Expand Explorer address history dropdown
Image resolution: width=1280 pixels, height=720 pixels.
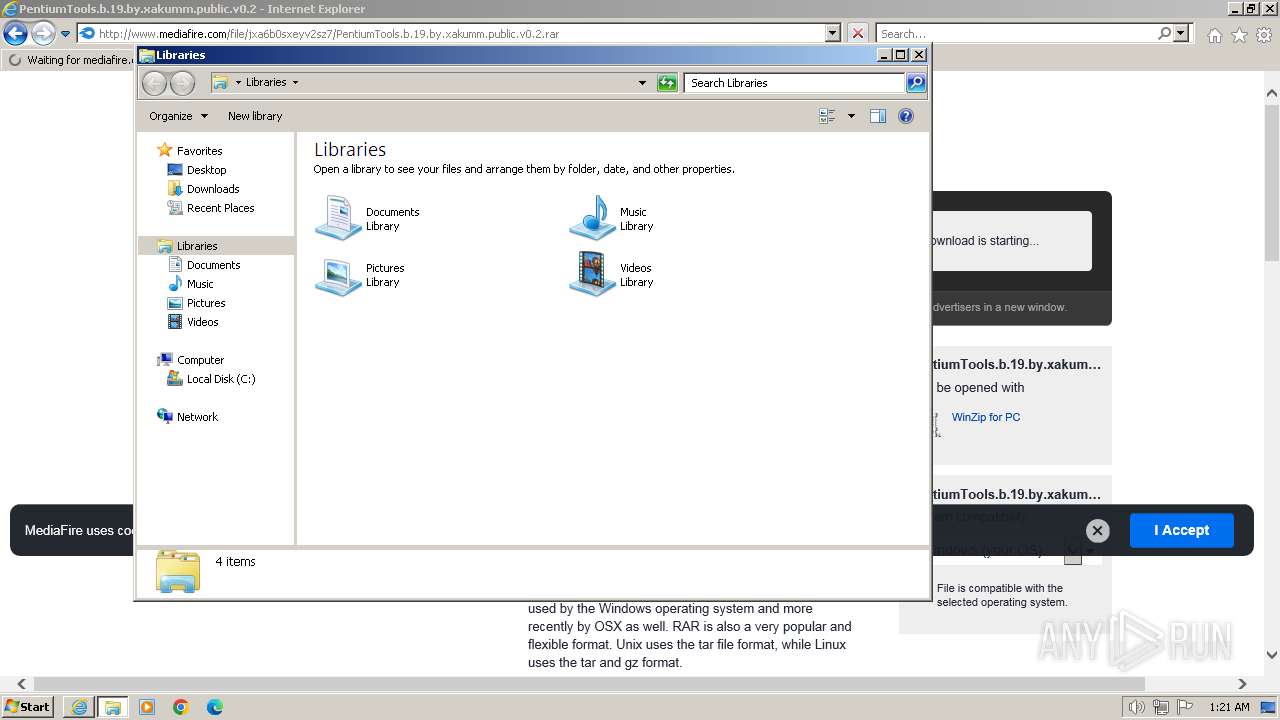(x=642, y=83)
